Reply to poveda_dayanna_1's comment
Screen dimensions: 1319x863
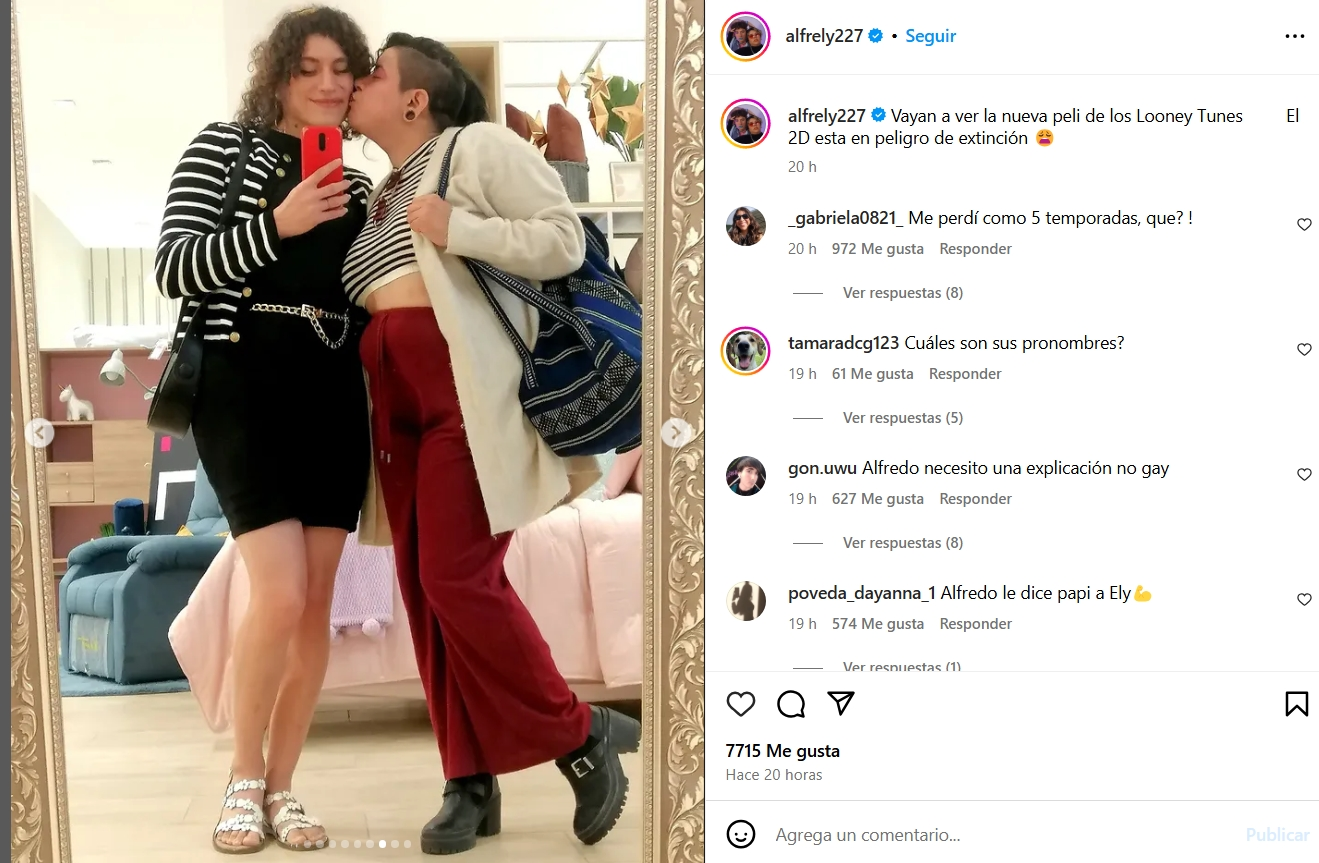coord(976,624)
